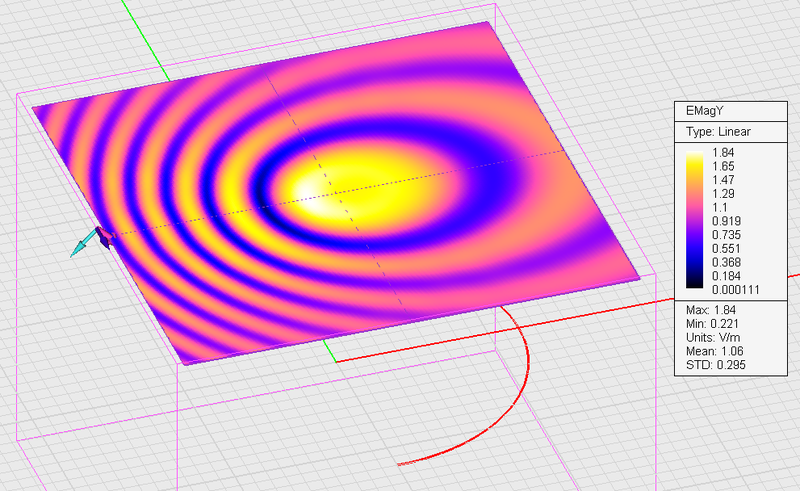Click the 'Type: Linear' legend label
800x491 pixels.
(718, 132)
